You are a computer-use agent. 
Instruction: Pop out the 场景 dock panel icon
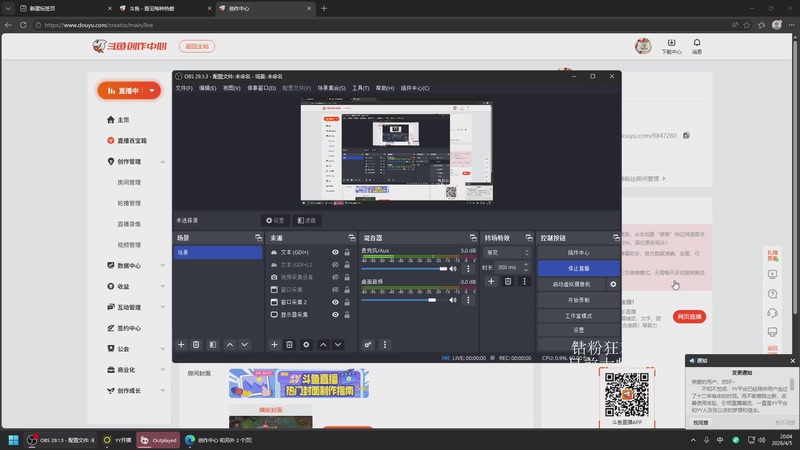pyautogui.click(x=258, y=238)
